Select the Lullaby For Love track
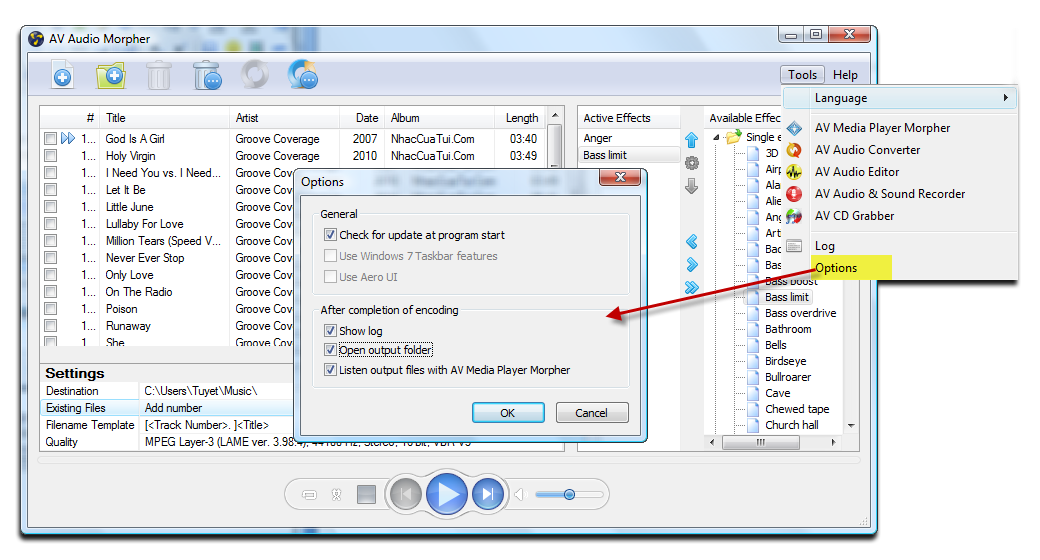The width and height of the screenshot is (1040, 560). click(145, 224)
